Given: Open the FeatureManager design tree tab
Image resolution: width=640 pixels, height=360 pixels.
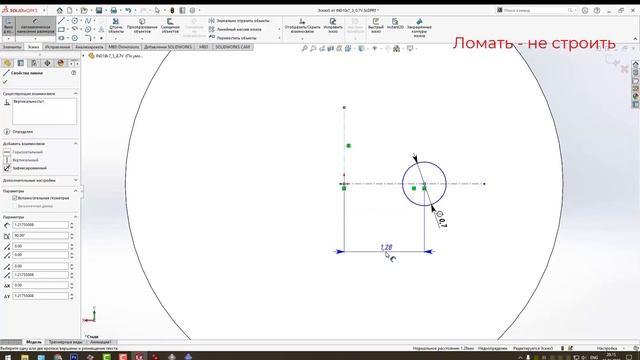Looking at the screenshot, I should coord(7,63).
